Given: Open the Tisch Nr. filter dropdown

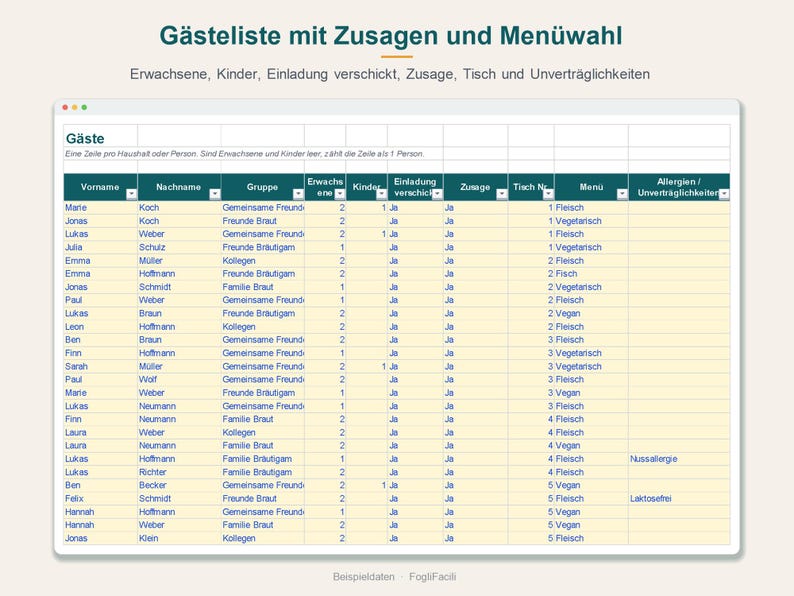Looking at the screenshot, I should 548,194.
